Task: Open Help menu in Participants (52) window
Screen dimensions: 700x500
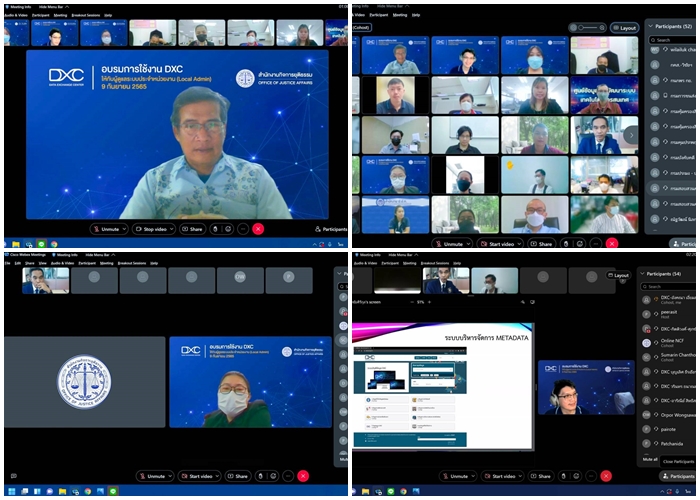Action: pyautogui.click(x=416, y=15)
